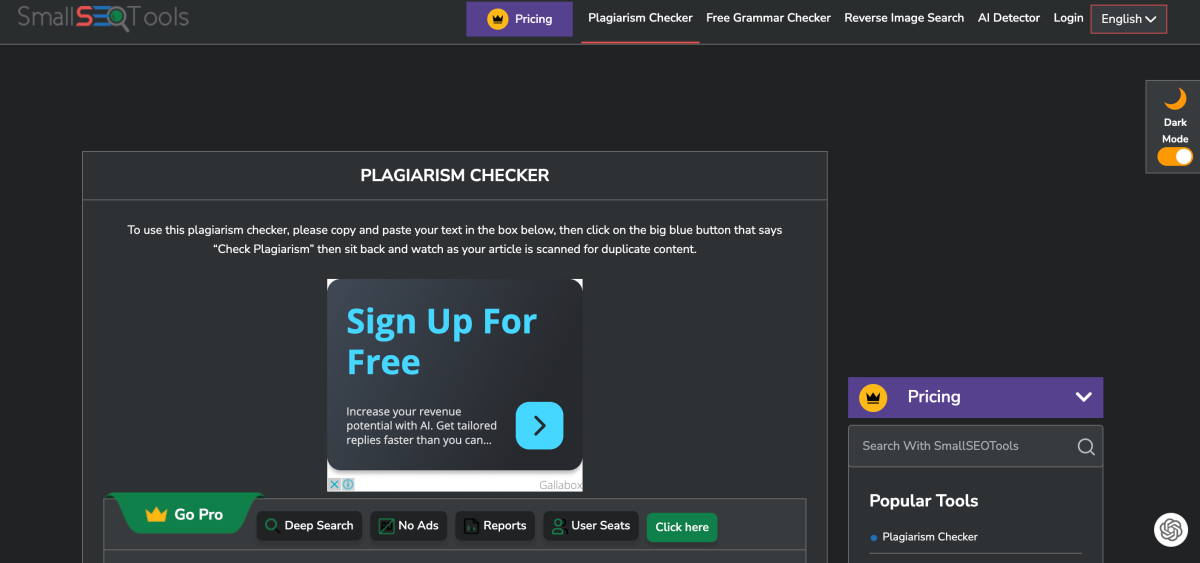Open the Plagiarism Checker tab

640,18
